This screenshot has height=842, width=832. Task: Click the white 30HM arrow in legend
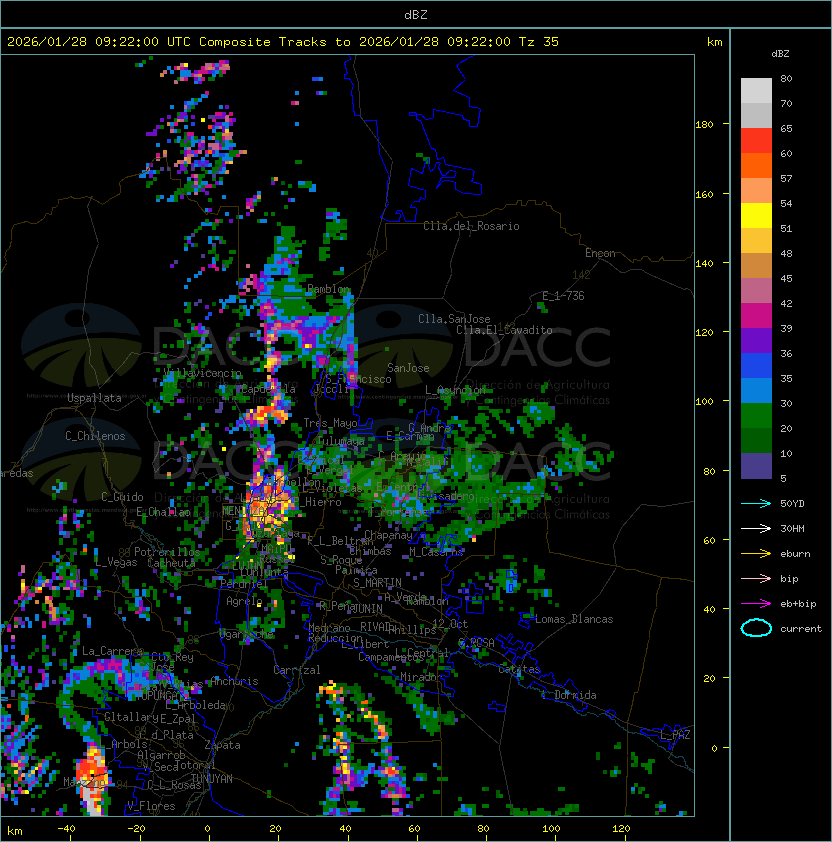756,528
